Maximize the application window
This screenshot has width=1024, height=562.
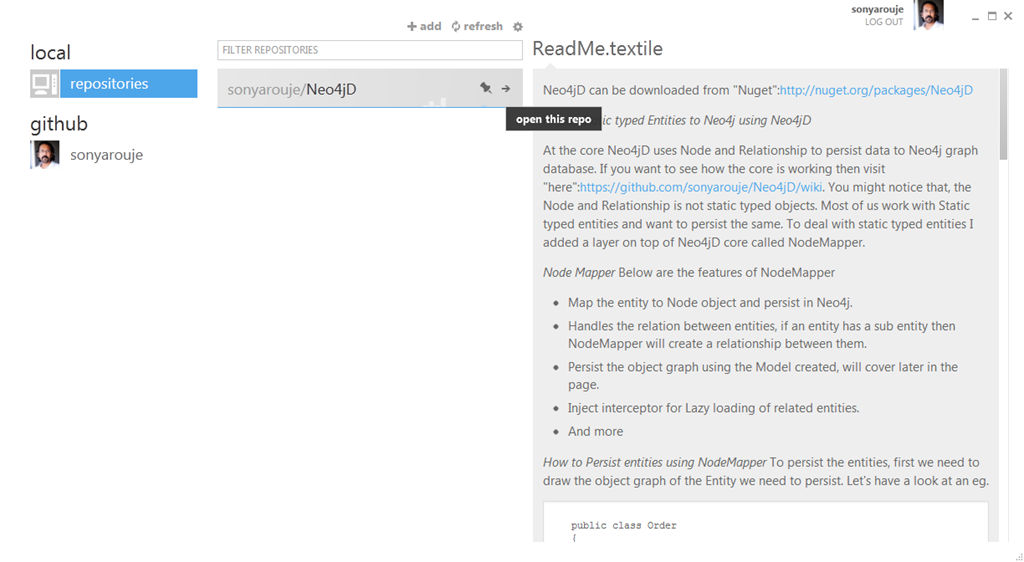992,16
